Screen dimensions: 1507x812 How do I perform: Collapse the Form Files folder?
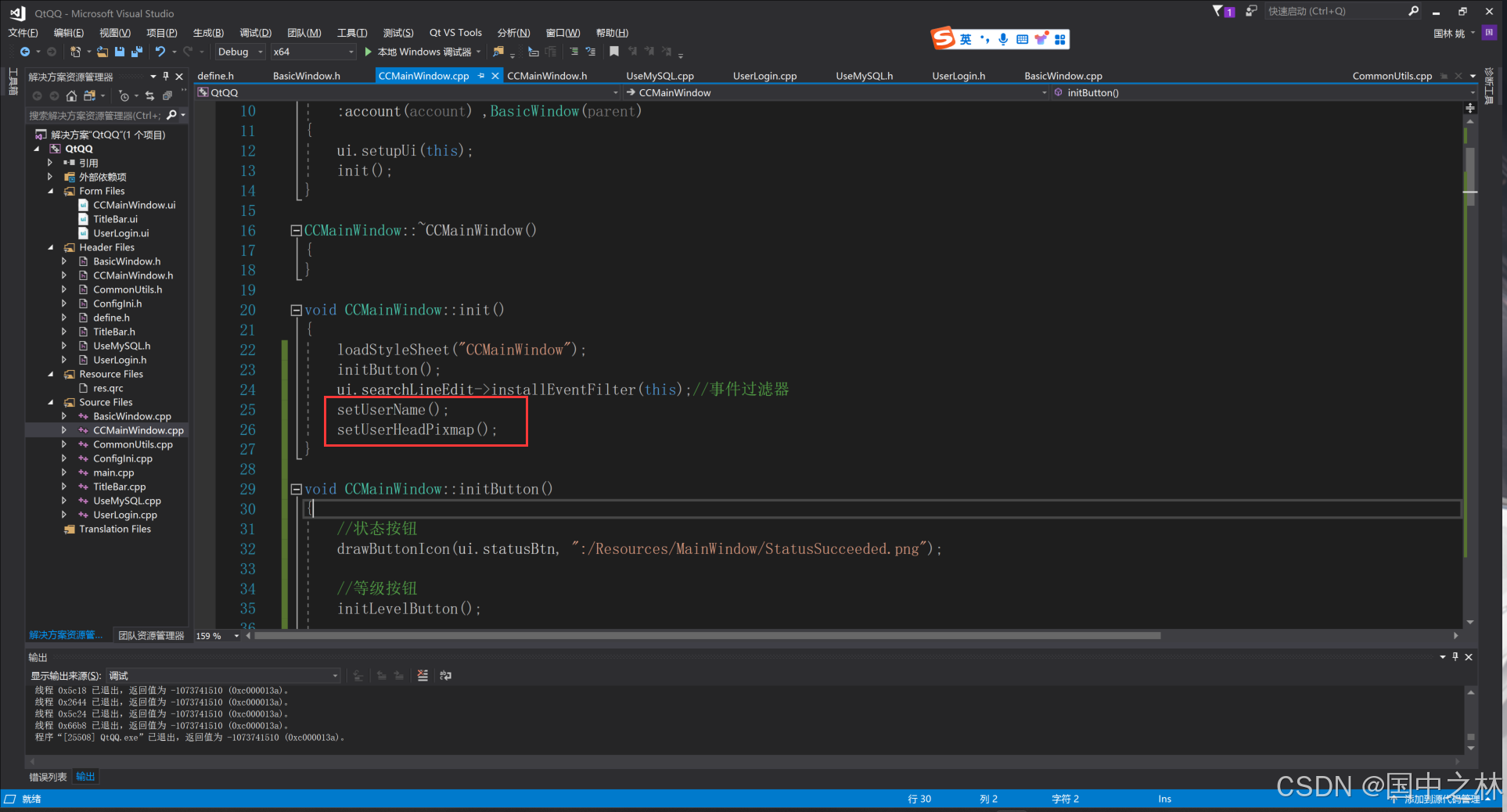(52, 191)
